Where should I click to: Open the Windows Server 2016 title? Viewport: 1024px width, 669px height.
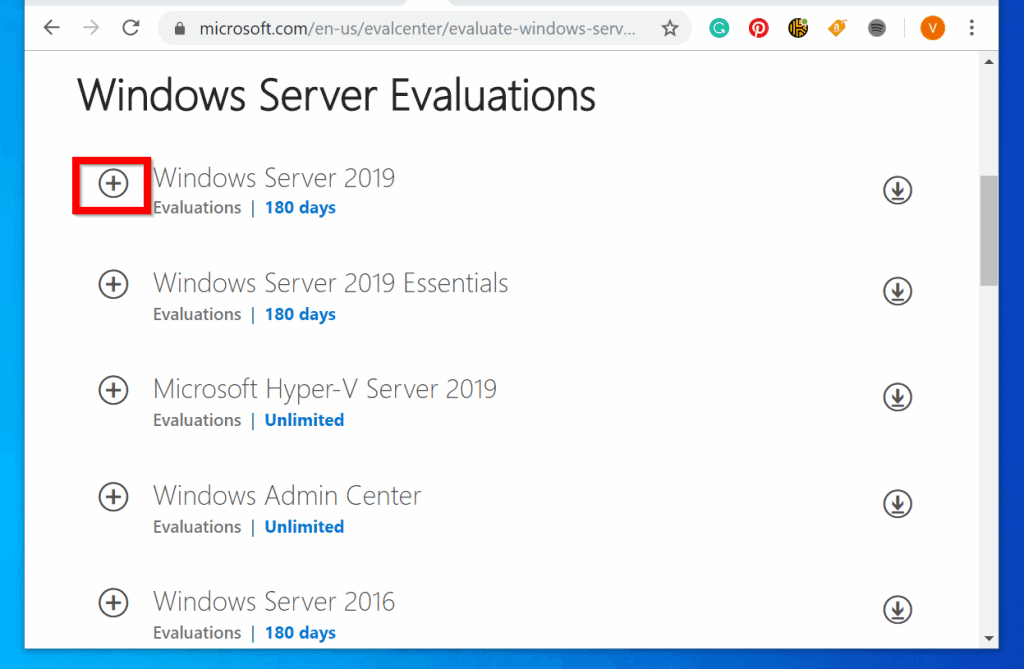pos(274,601)
